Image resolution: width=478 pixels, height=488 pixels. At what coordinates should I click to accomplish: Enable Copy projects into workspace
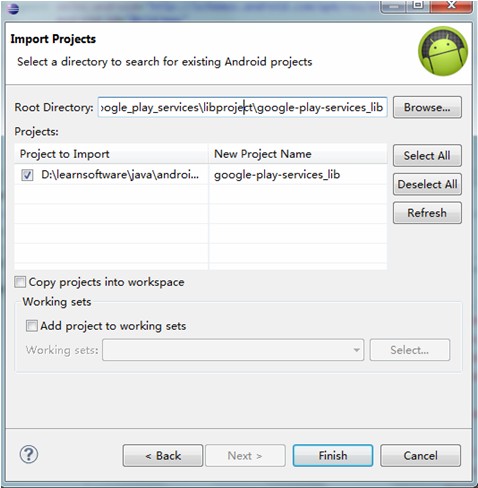(x=20, y=282)
